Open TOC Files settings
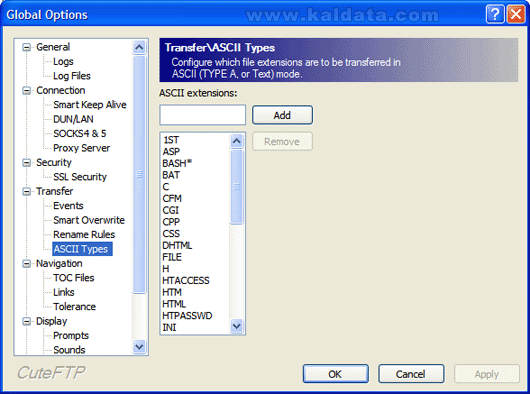Screen dimensions: 530x394 (x=73, y=278)
